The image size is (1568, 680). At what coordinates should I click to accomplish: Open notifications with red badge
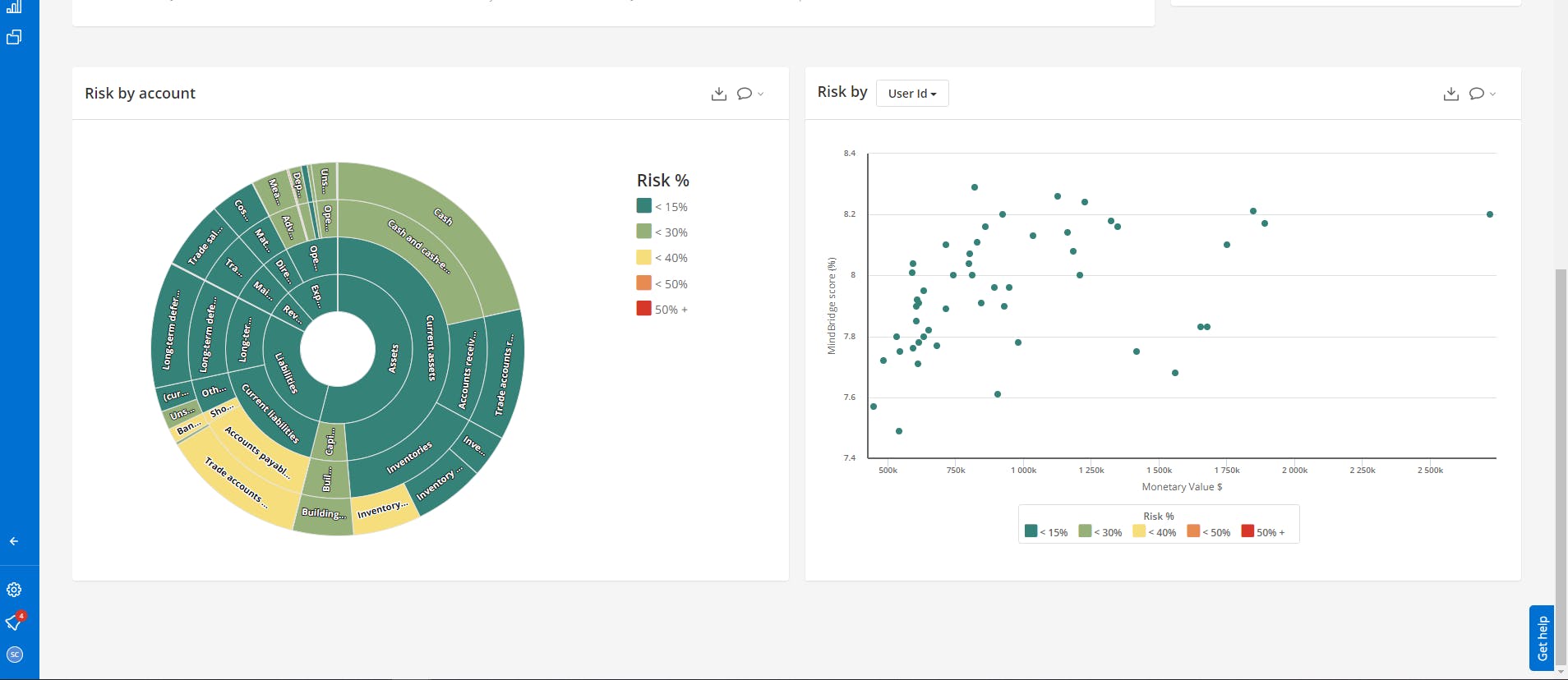coord(15,622)
